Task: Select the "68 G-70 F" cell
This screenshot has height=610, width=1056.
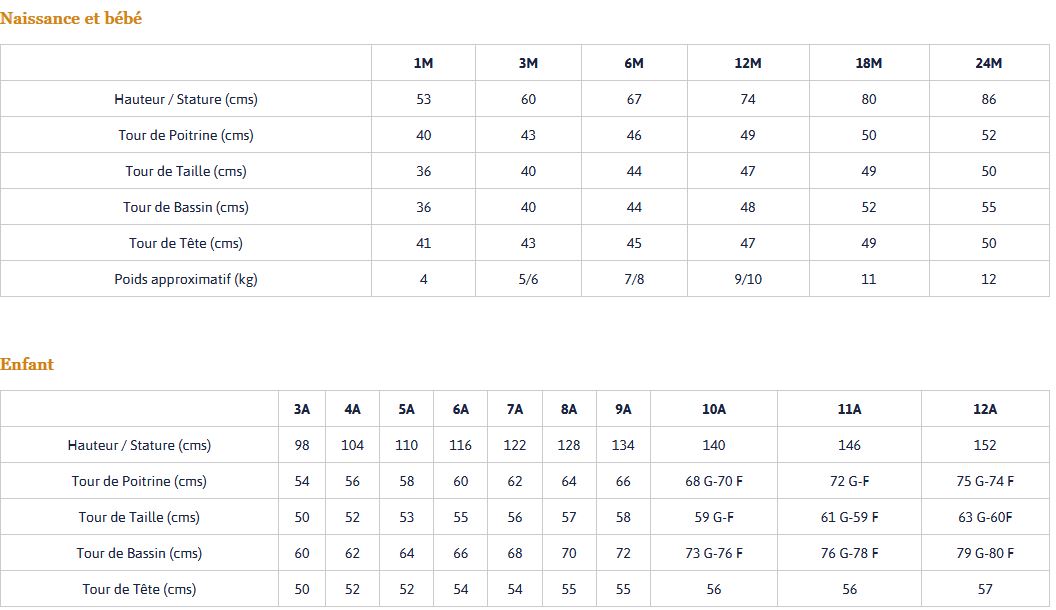Action: (714, 481)
